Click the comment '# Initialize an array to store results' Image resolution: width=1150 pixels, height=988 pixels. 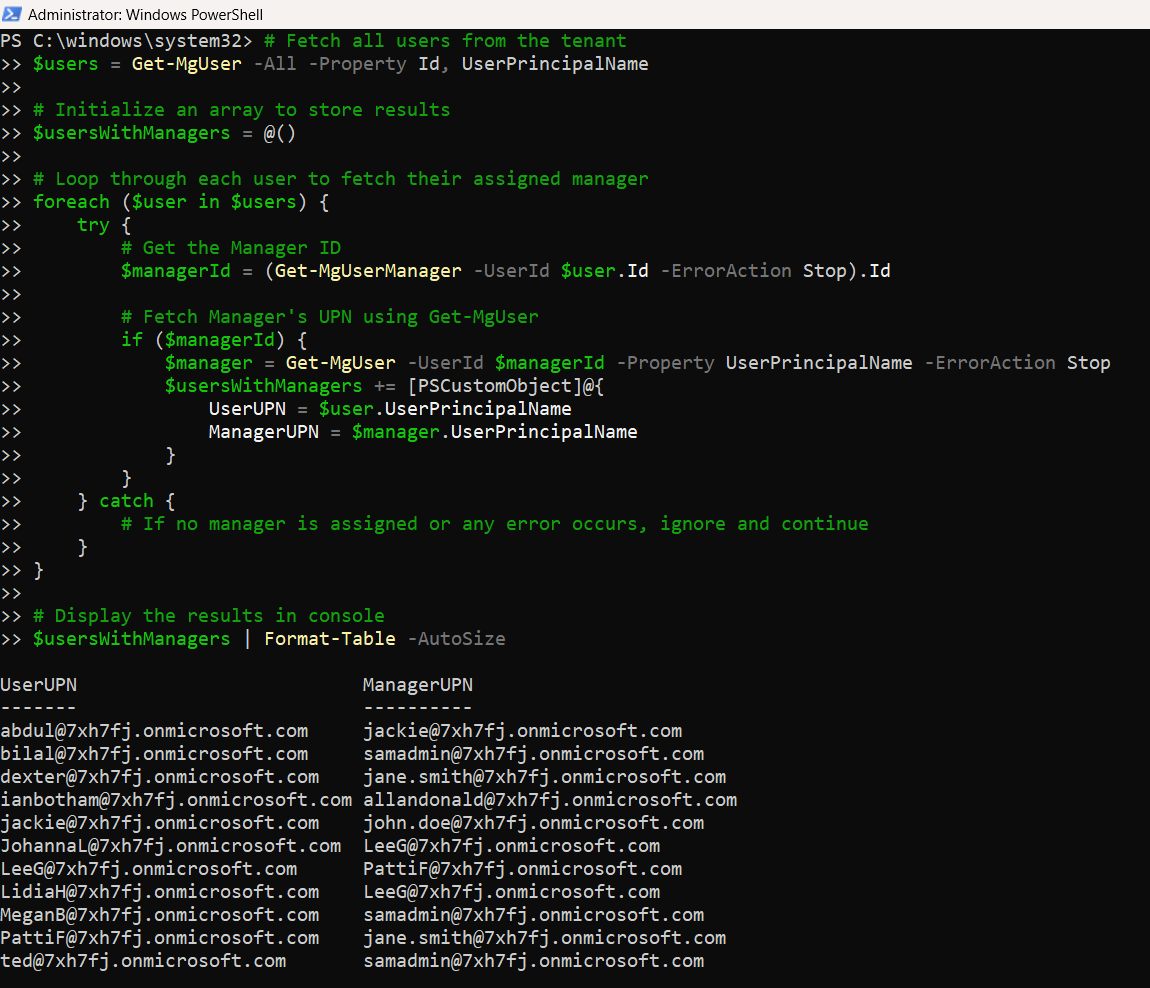tap(242, 110)
